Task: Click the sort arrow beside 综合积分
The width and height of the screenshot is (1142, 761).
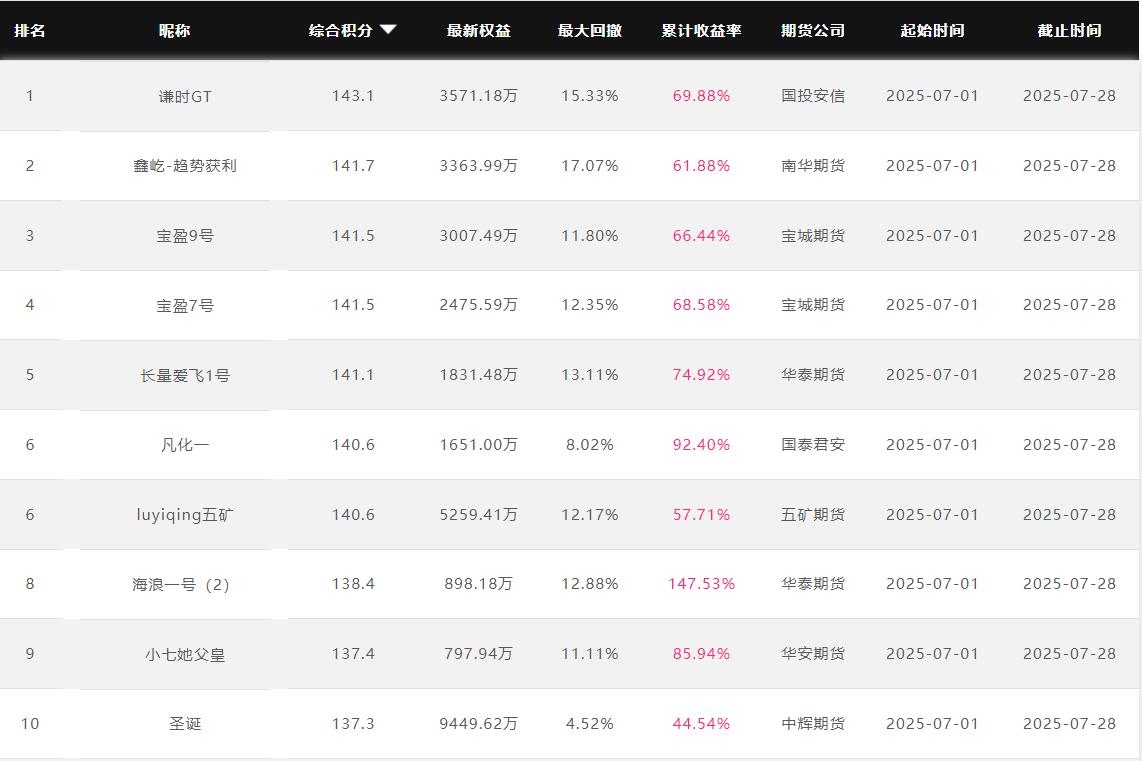Action: coord(388,30)
